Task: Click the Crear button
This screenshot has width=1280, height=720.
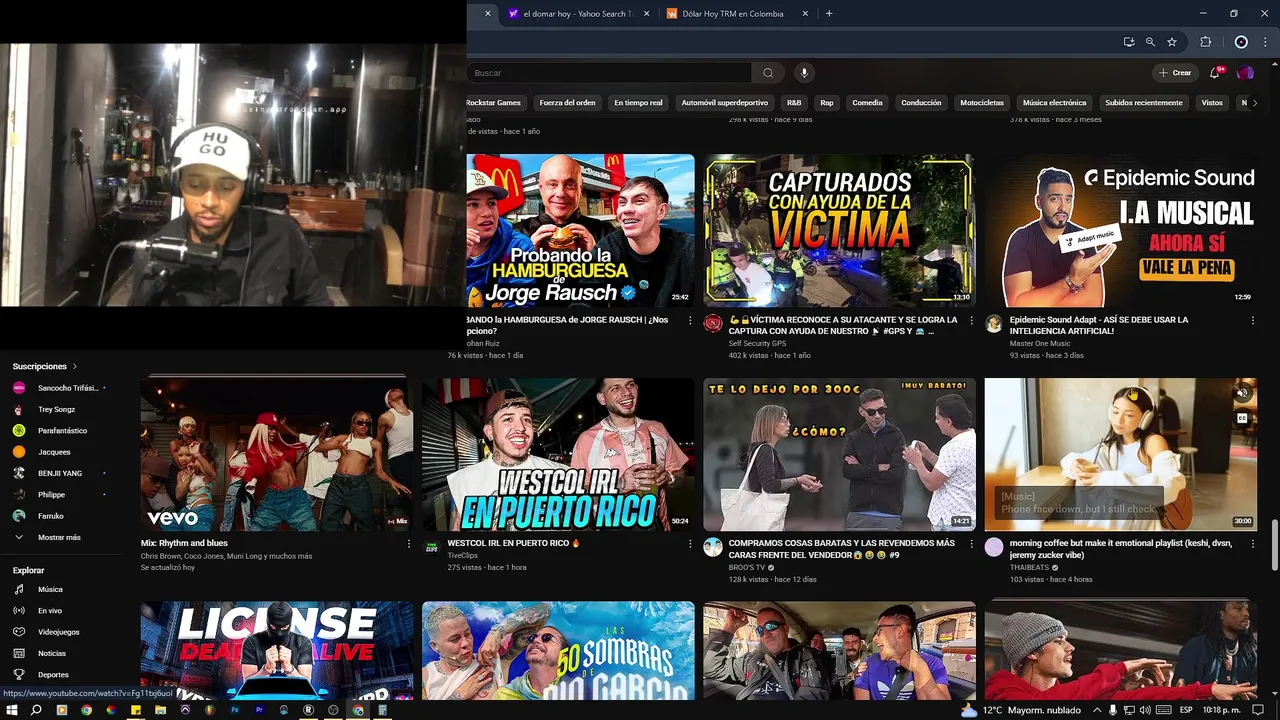Action: tap(1175, 73)
